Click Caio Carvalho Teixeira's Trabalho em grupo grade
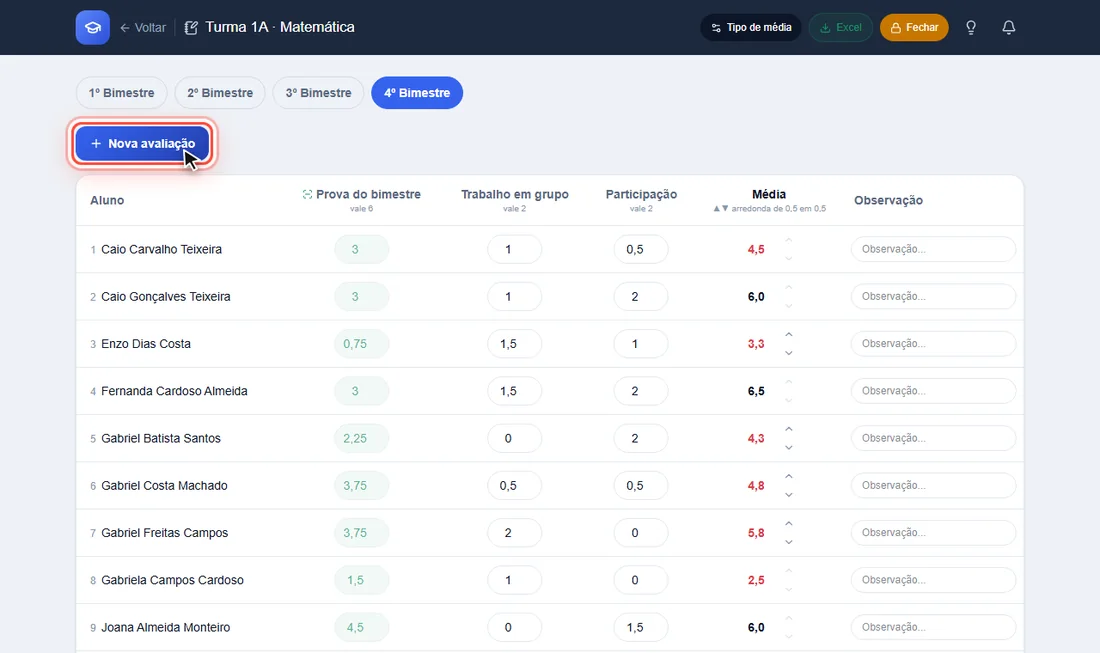Viewport: 1100px width, 653px height. pos(514,249)
